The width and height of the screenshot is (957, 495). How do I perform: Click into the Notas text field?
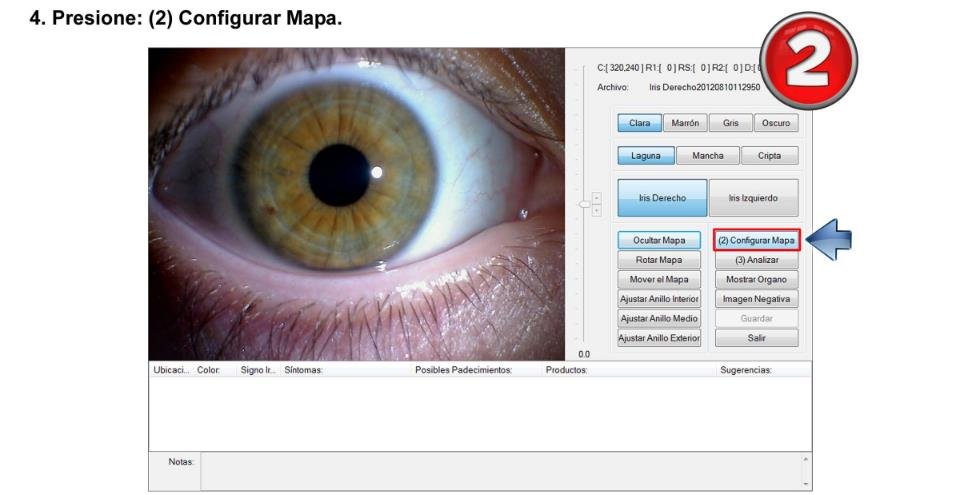(x=500, y=470)
